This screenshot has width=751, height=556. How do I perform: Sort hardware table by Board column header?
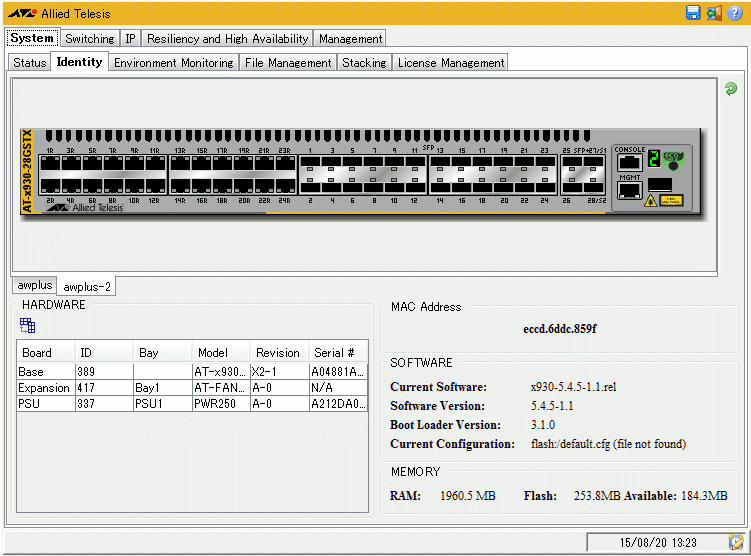point(36,352)
